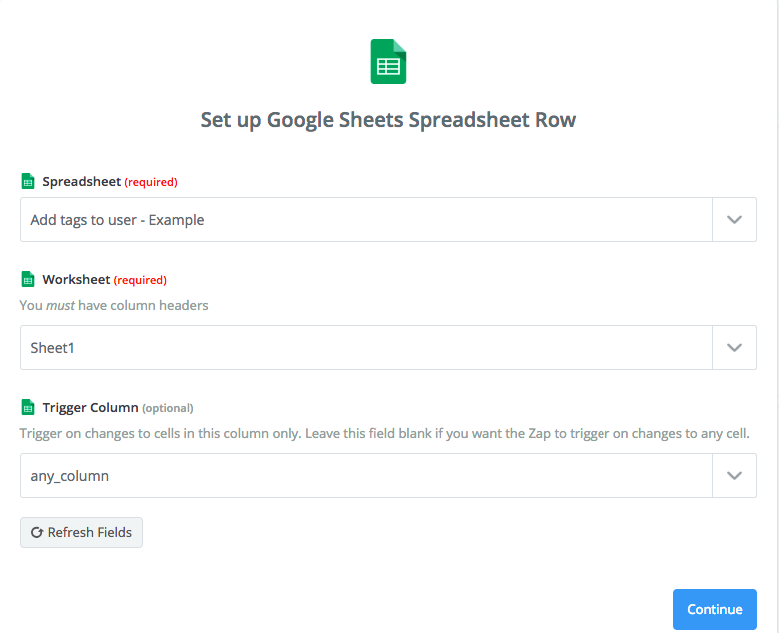Viewport: 779px width, 633px height.
Task: Click the Trigger Column field label
Action: [90, 407]
